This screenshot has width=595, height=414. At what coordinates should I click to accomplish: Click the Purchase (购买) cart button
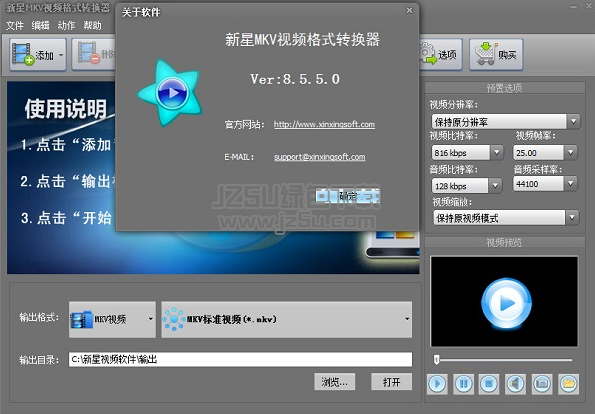pyautogui.click(x=496, y=55)
